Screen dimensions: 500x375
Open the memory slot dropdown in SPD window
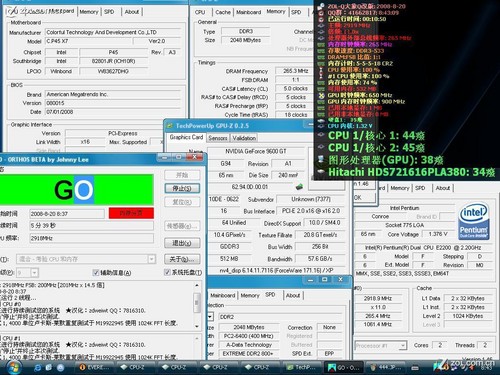pos(210,317)
